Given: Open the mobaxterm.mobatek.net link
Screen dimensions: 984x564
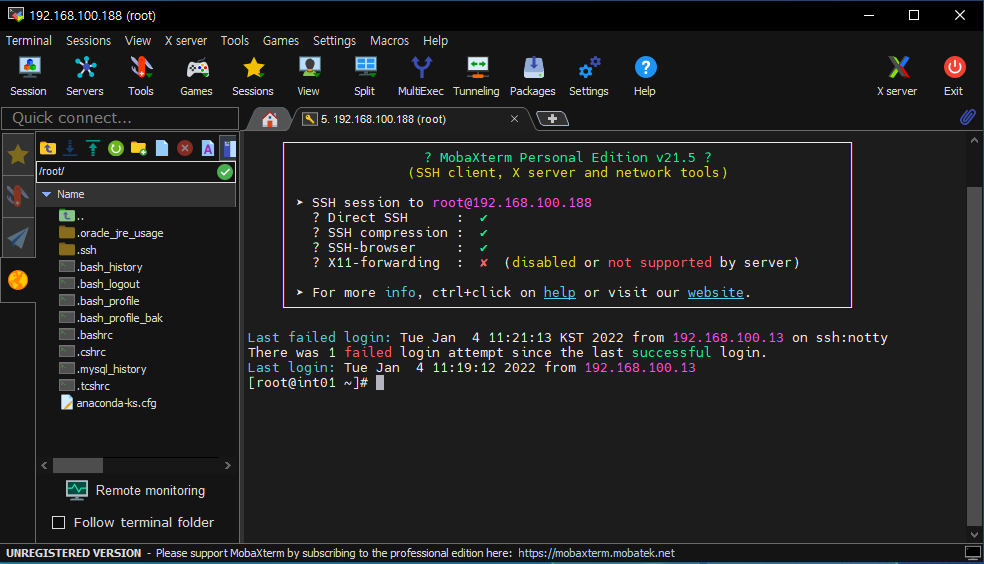Looking at the screenshot, I should [596, 553].
